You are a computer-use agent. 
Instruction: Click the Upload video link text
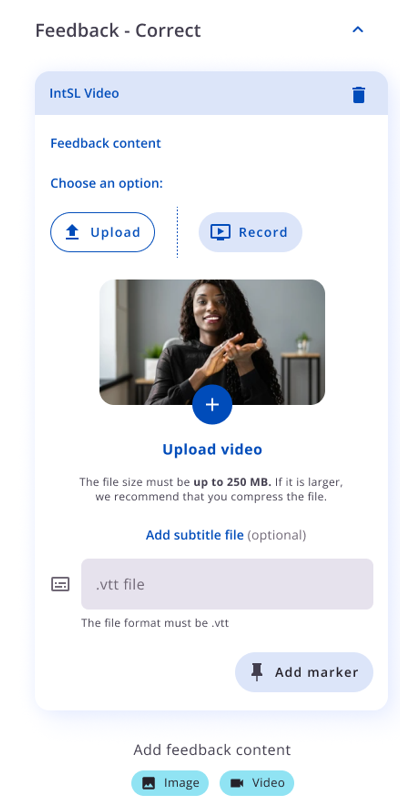212,449
